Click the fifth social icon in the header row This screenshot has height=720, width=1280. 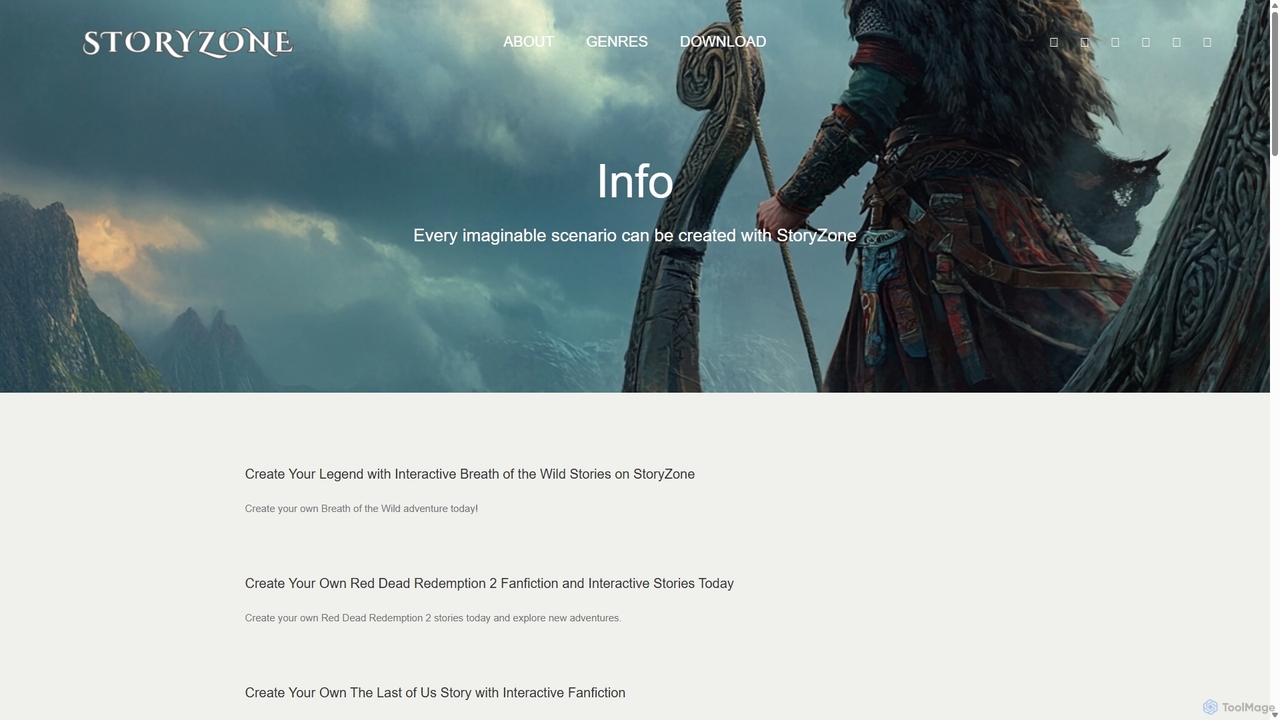(x=1176, y=42)
